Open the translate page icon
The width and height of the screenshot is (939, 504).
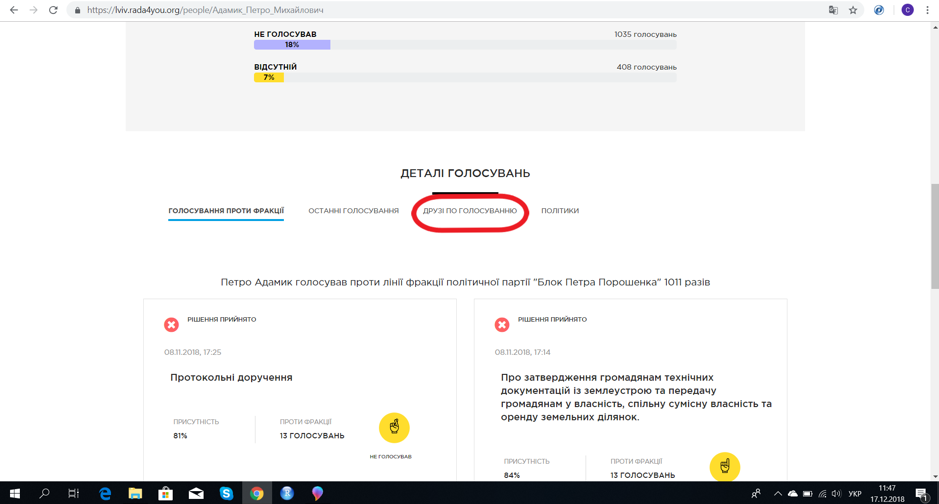[x=833, y=10]
